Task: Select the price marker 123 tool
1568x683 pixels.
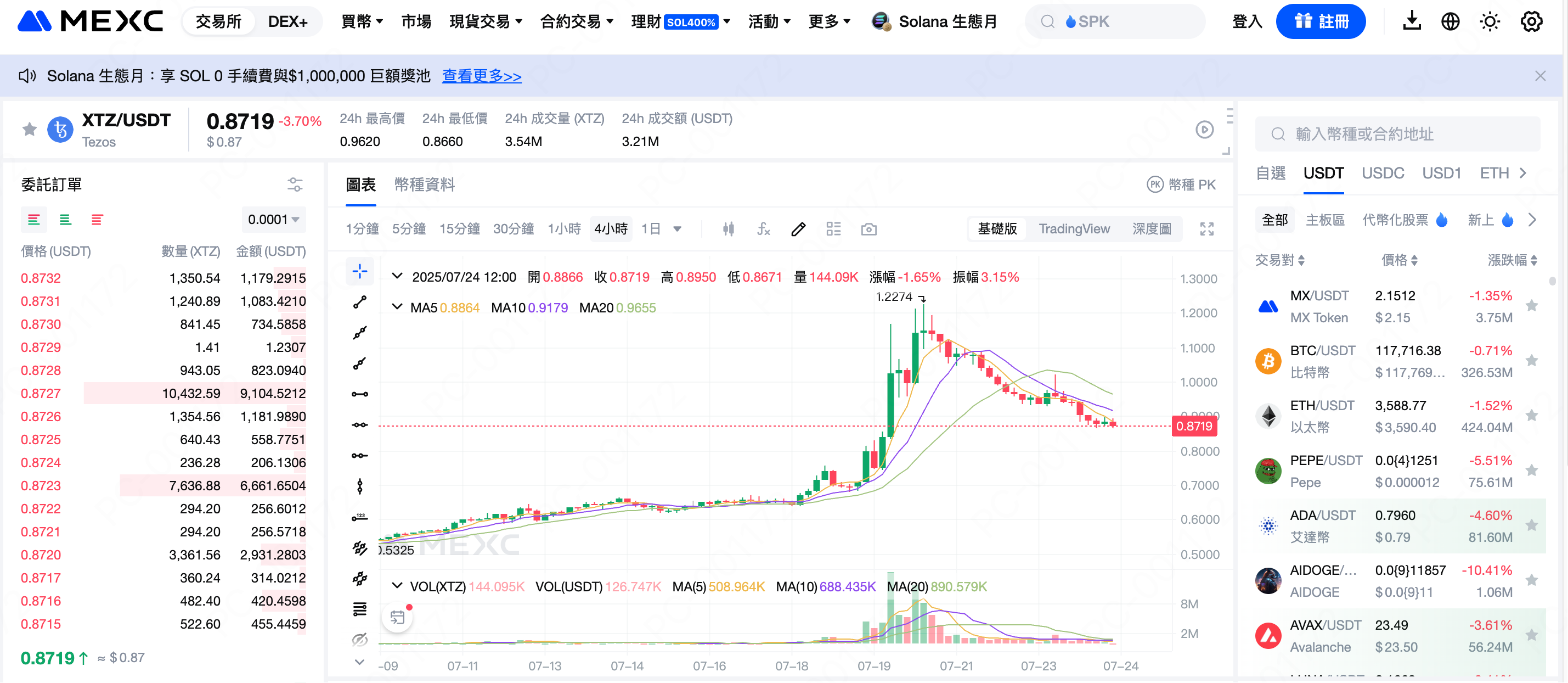Action: 360,517
